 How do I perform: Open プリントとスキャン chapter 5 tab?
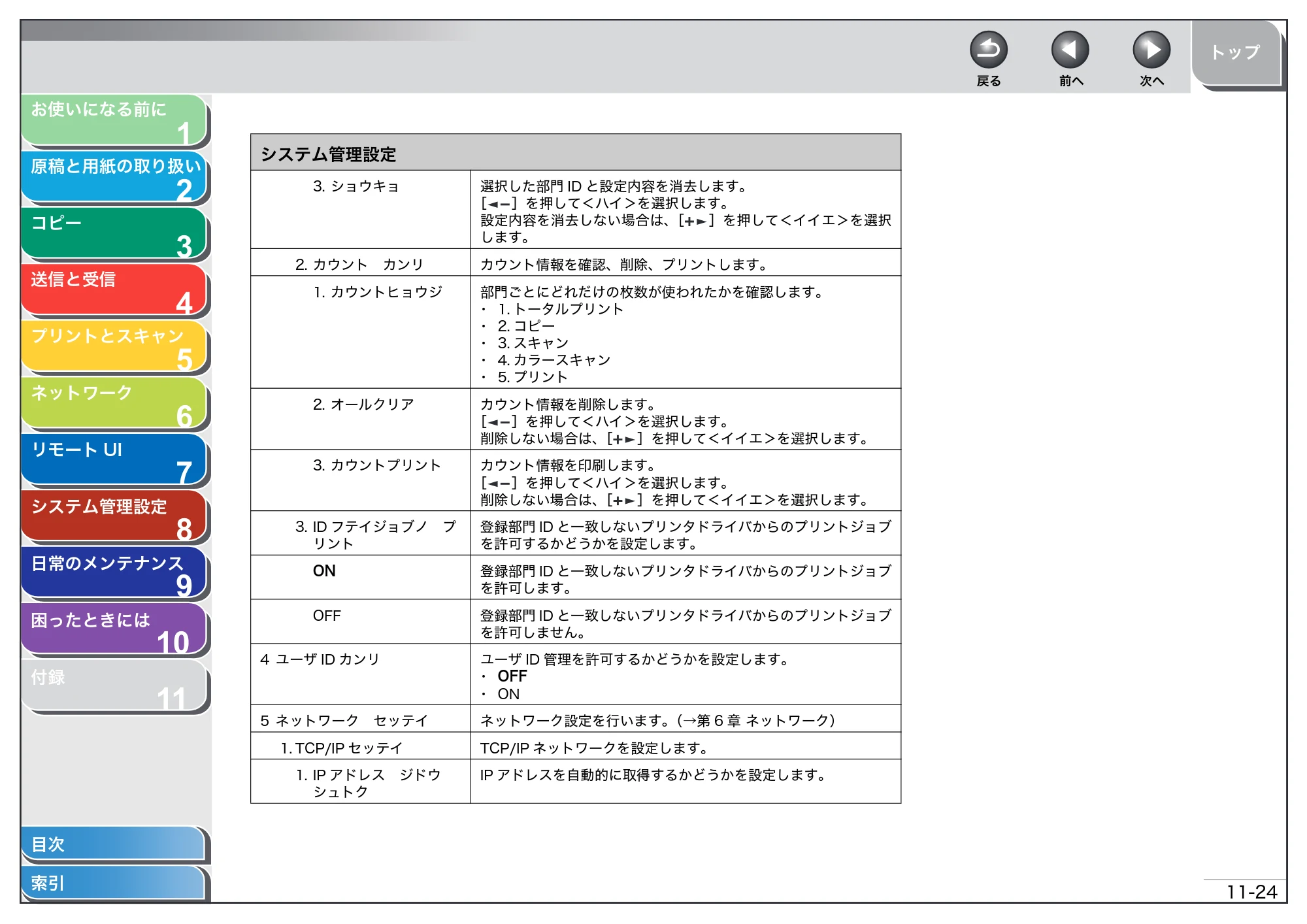[114, 346]
